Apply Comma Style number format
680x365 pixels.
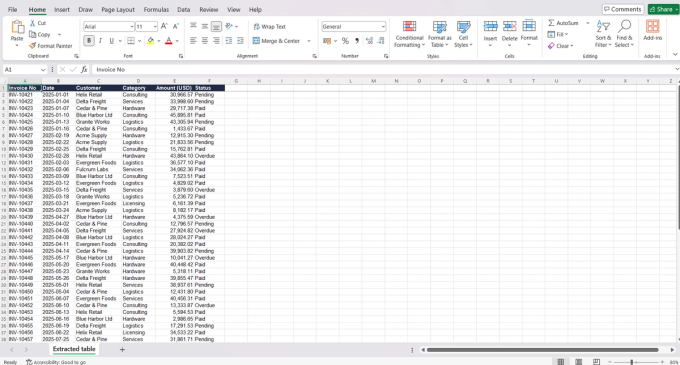pos(357,41)
